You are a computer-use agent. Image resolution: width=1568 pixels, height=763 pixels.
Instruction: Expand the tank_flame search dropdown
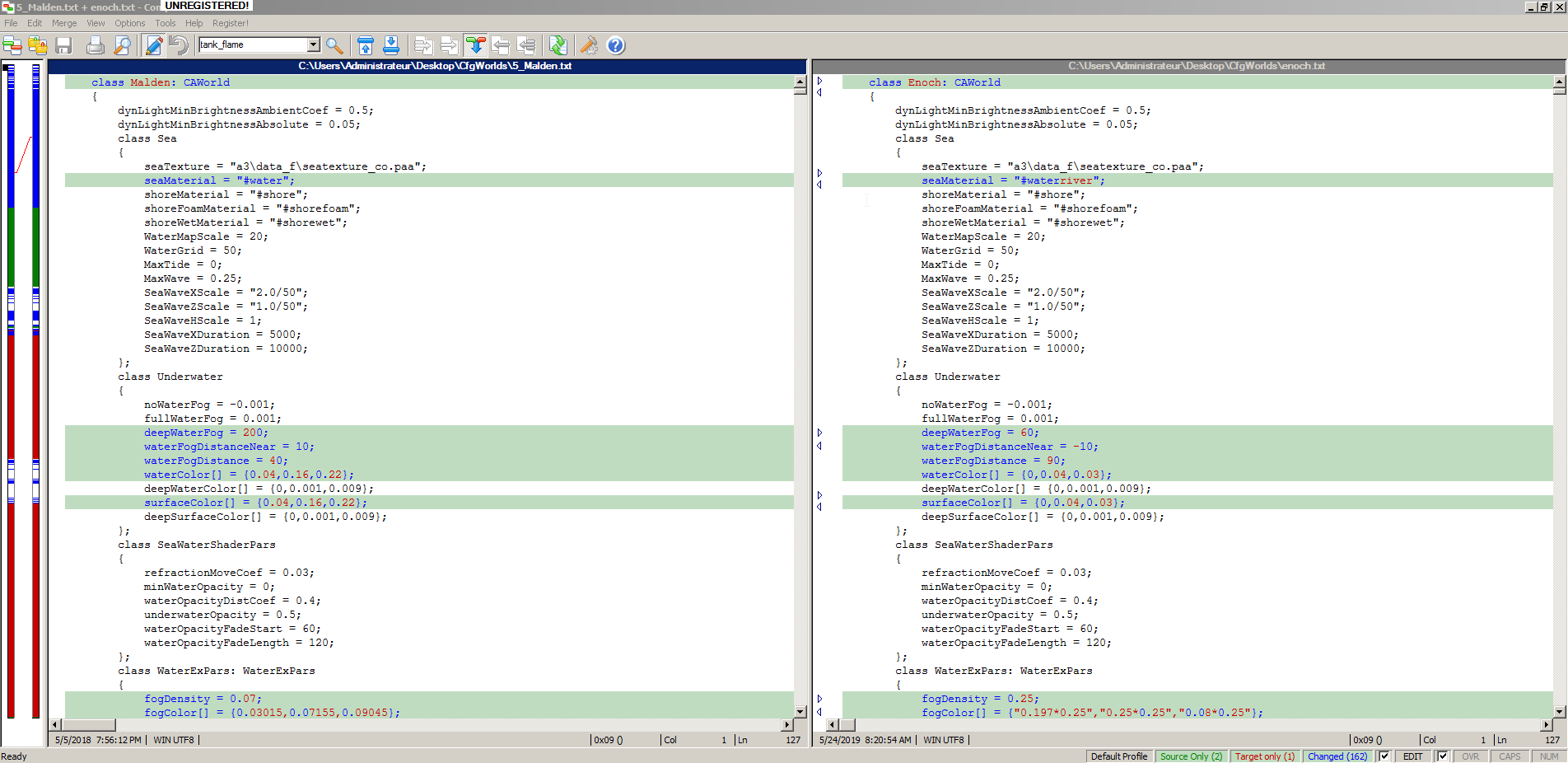coord(313,44)
